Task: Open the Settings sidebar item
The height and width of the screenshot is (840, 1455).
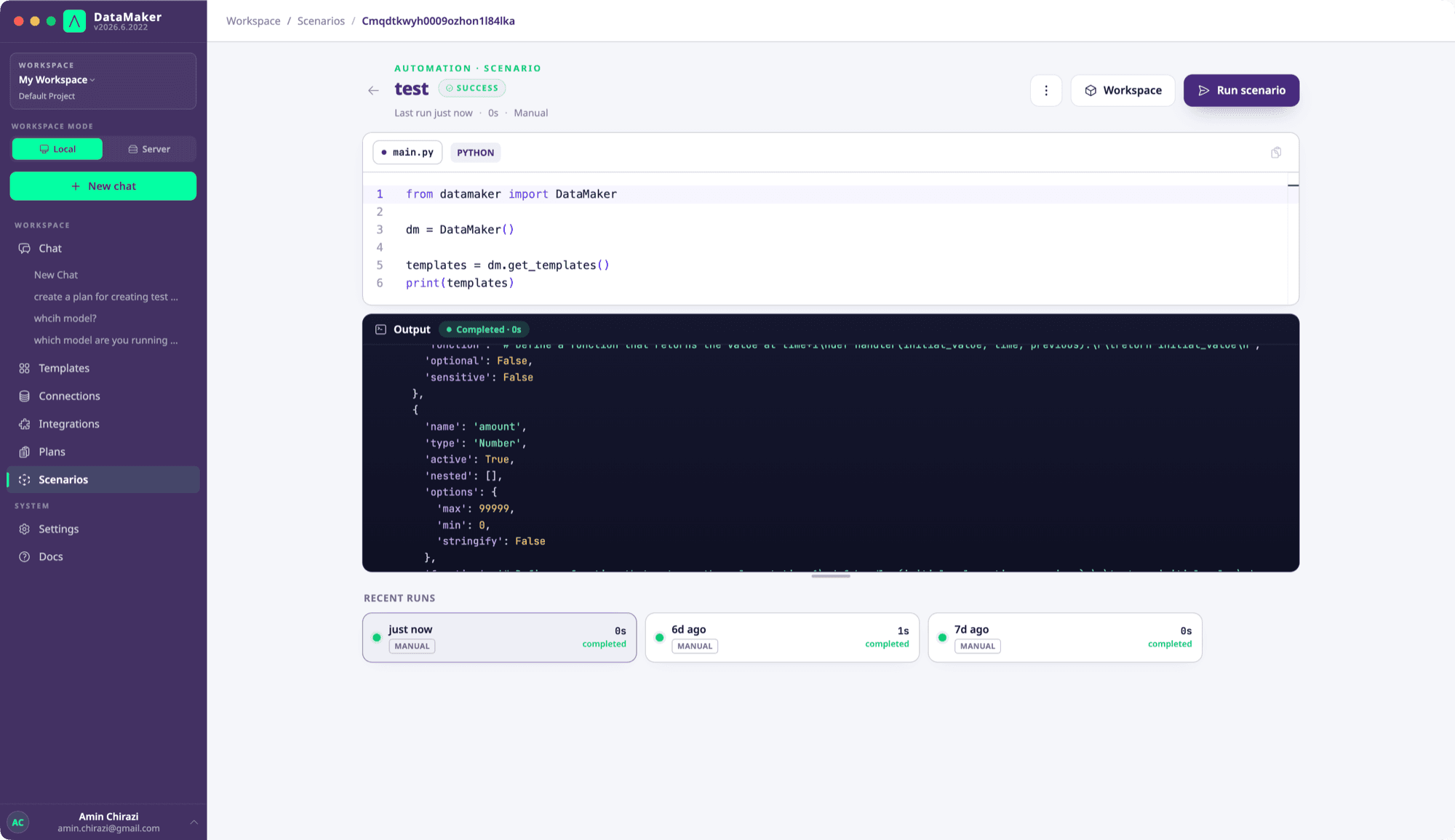Action: pyautogui.click(x=103, y=529)
